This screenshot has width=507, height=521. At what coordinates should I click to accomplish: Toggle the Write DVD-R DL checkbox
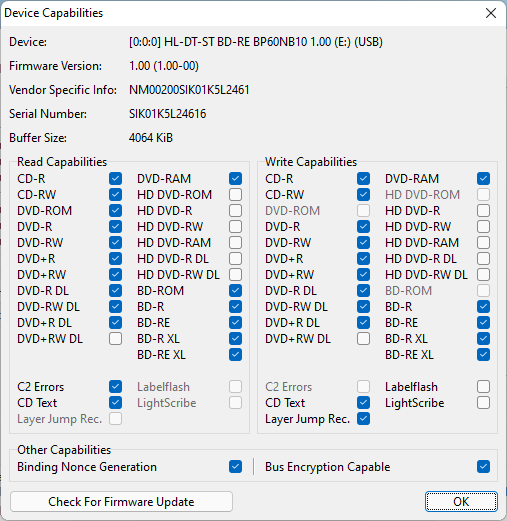click(x=363, y=290)
